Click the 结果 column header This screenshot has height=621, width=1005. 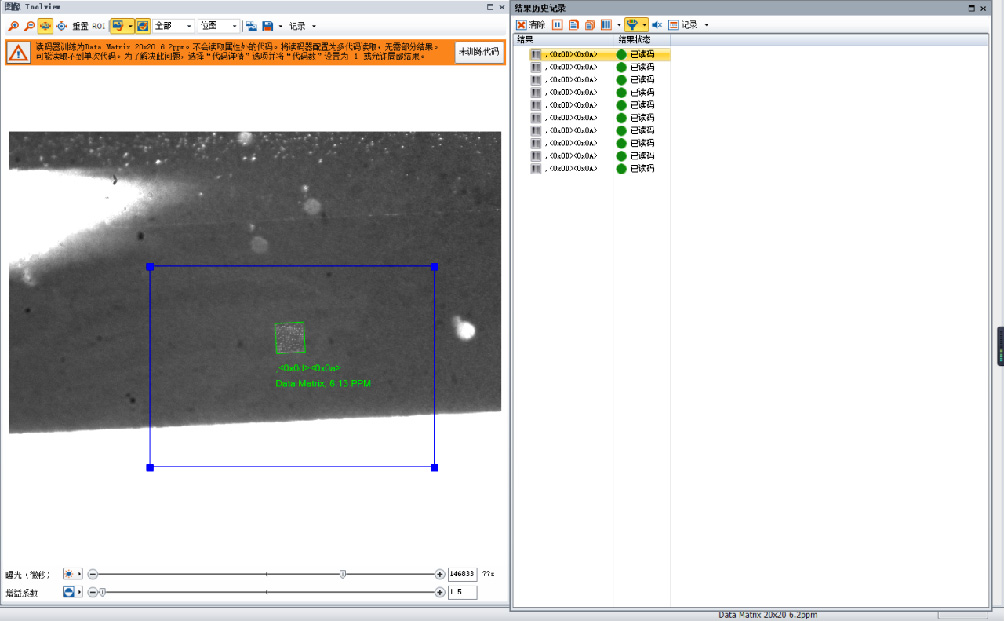coord(525,40)
